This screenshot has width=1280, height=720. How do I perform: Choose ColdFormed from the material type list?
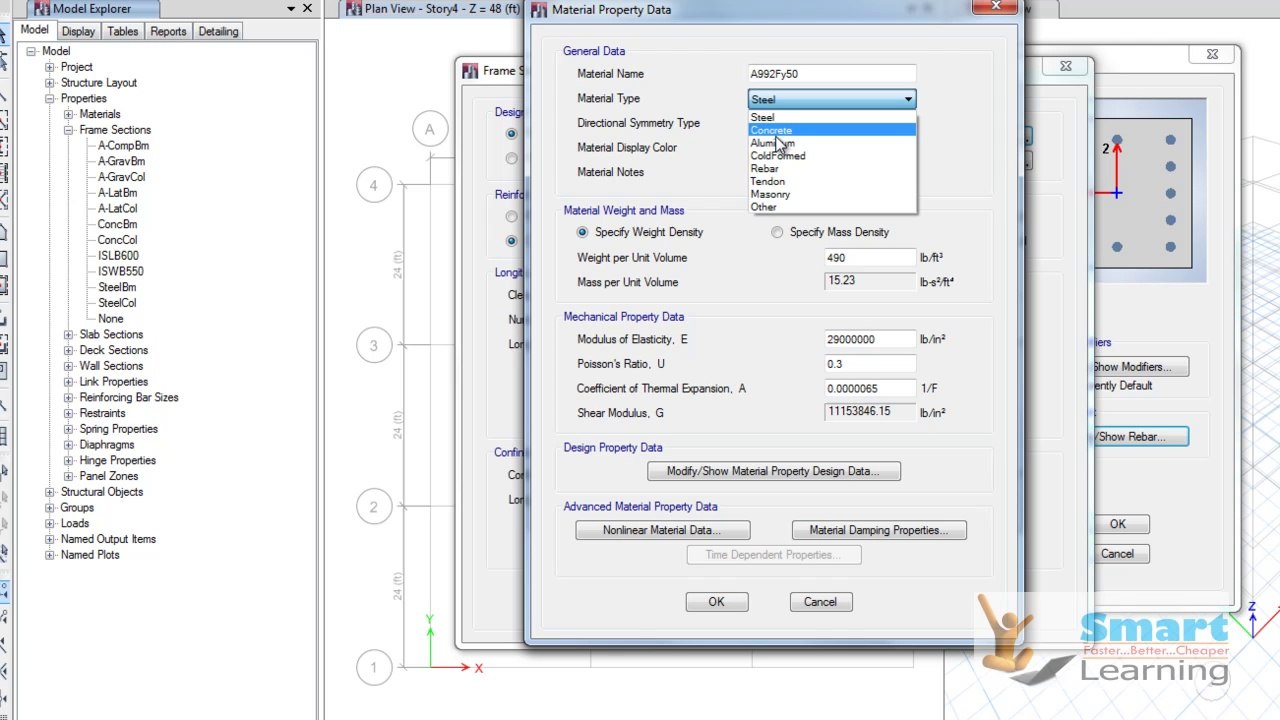(x=832, y=156)
